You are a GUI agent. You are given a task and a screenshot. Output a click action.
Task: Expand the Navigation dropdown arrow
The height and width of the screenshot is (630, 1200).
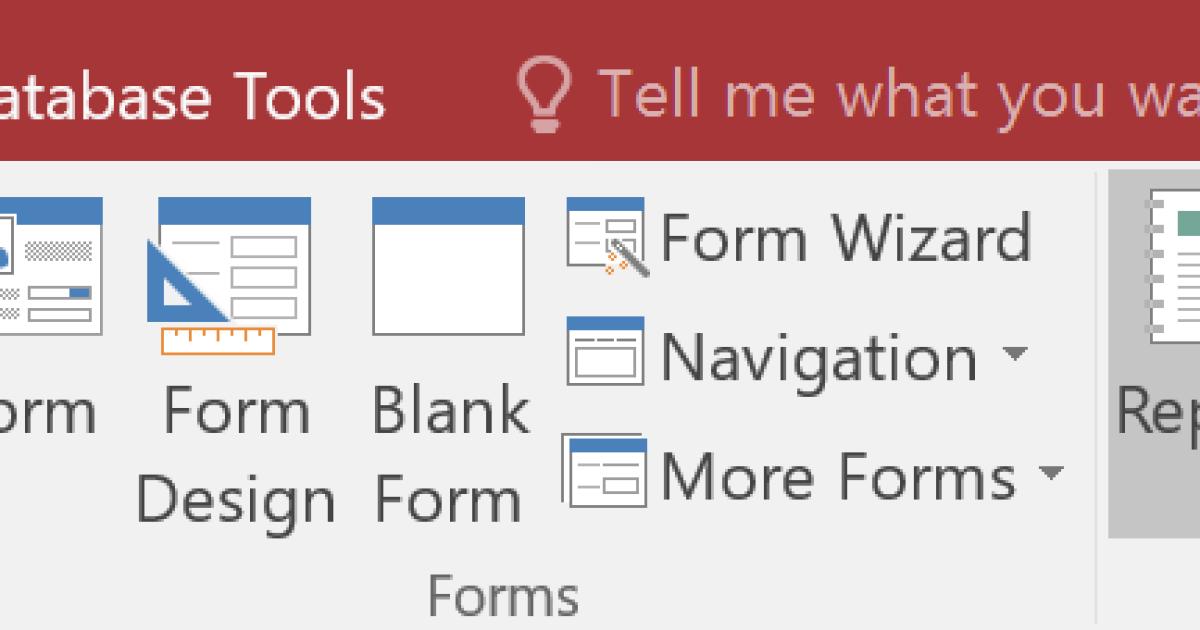1014,354
